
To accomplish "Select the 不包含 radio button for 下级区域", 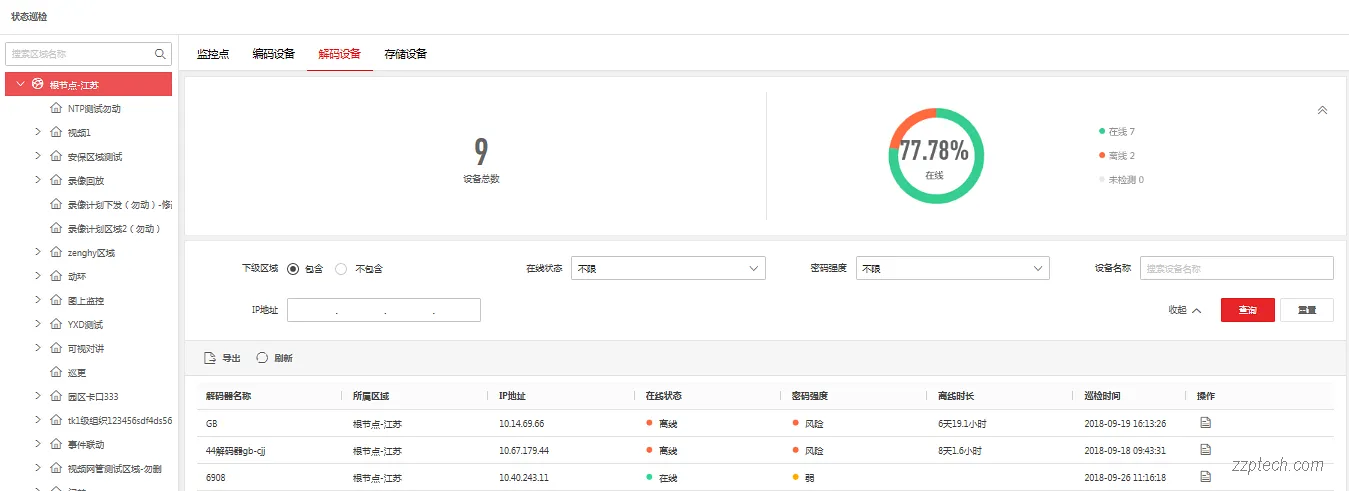I will (x=341, y=269).
